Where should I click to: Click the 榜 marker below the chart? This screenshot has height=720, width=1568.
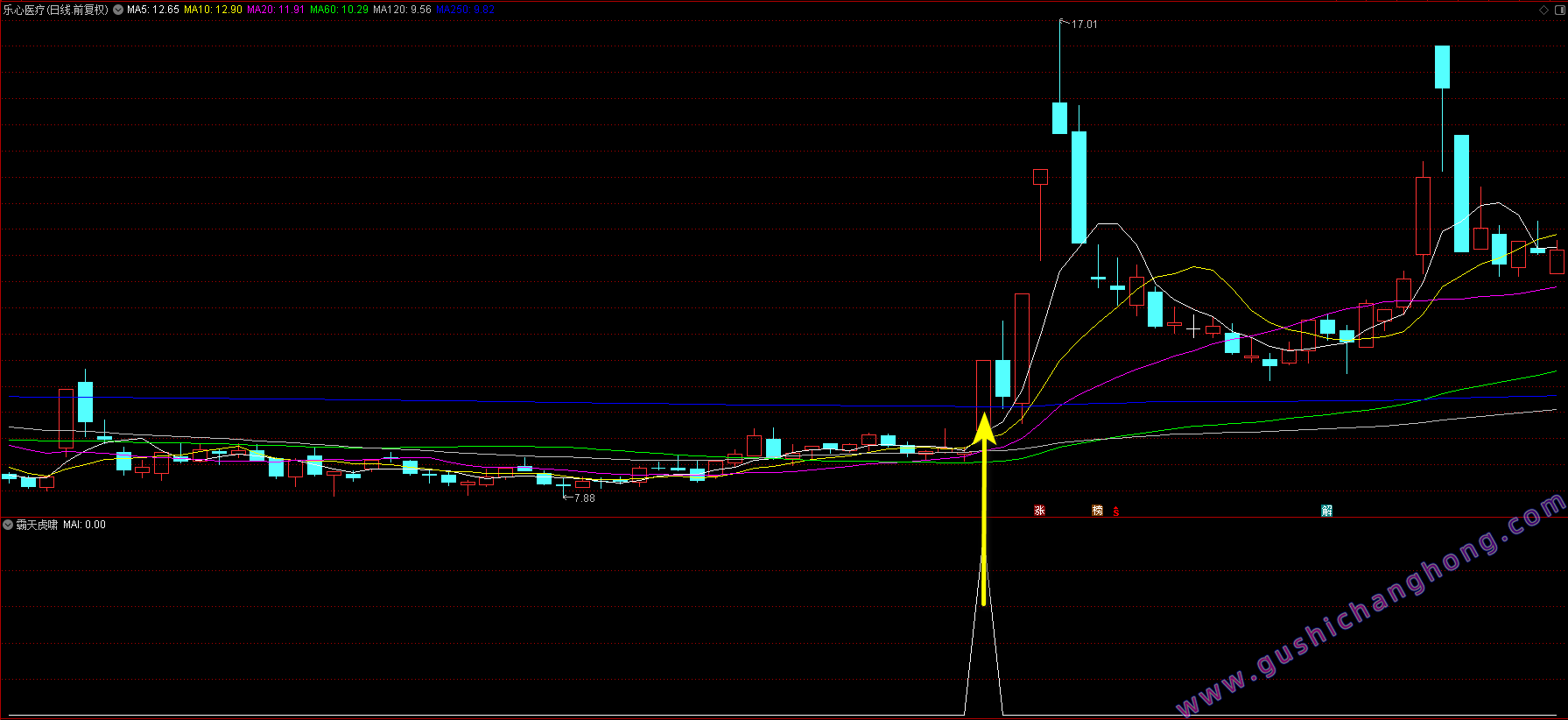(x=1097, y=511)
